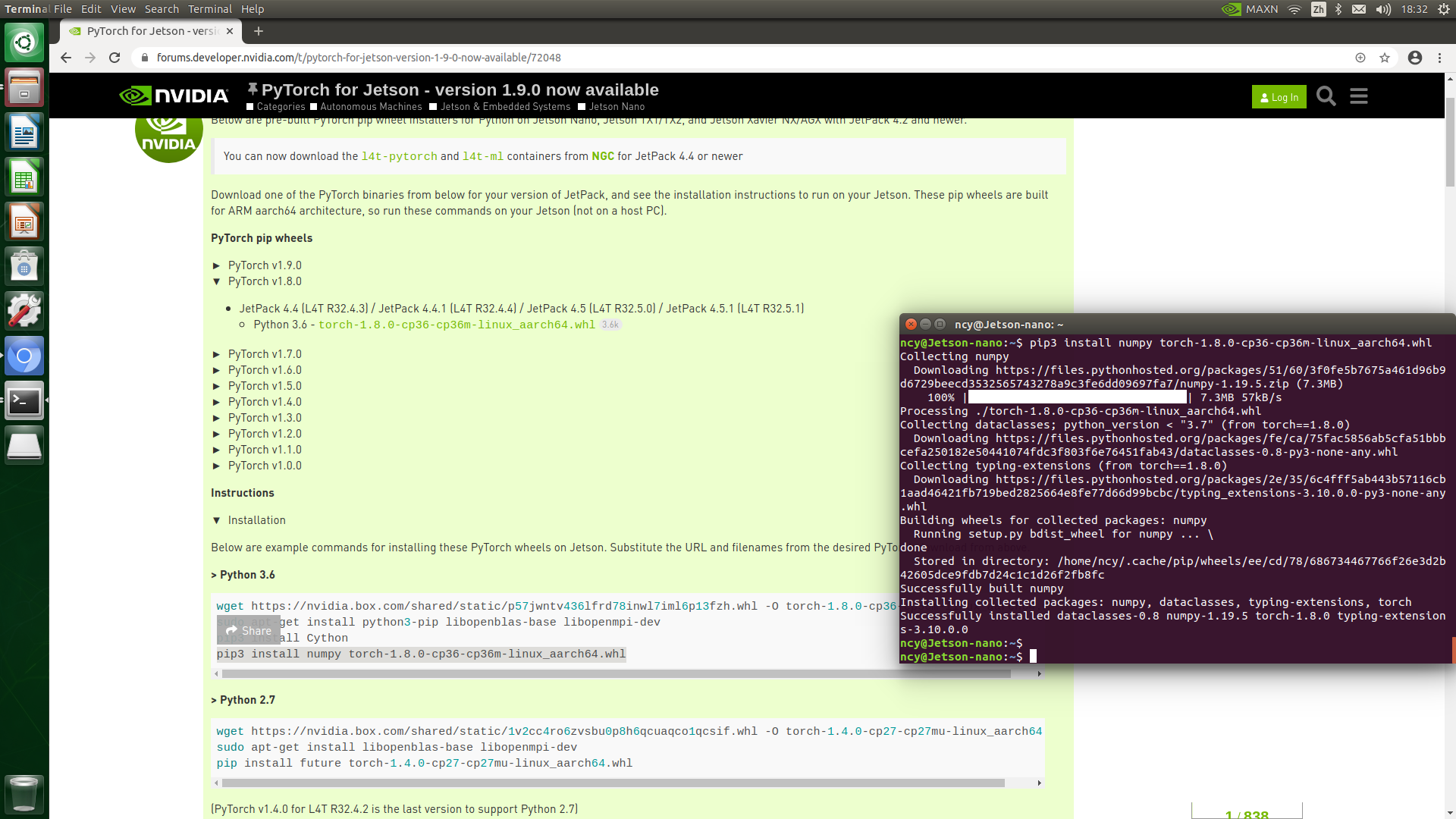This screenshot has width=1456, height=819.
Task: Collapse the PyTorch v1.8.0 section
Action: coord(257,281)
